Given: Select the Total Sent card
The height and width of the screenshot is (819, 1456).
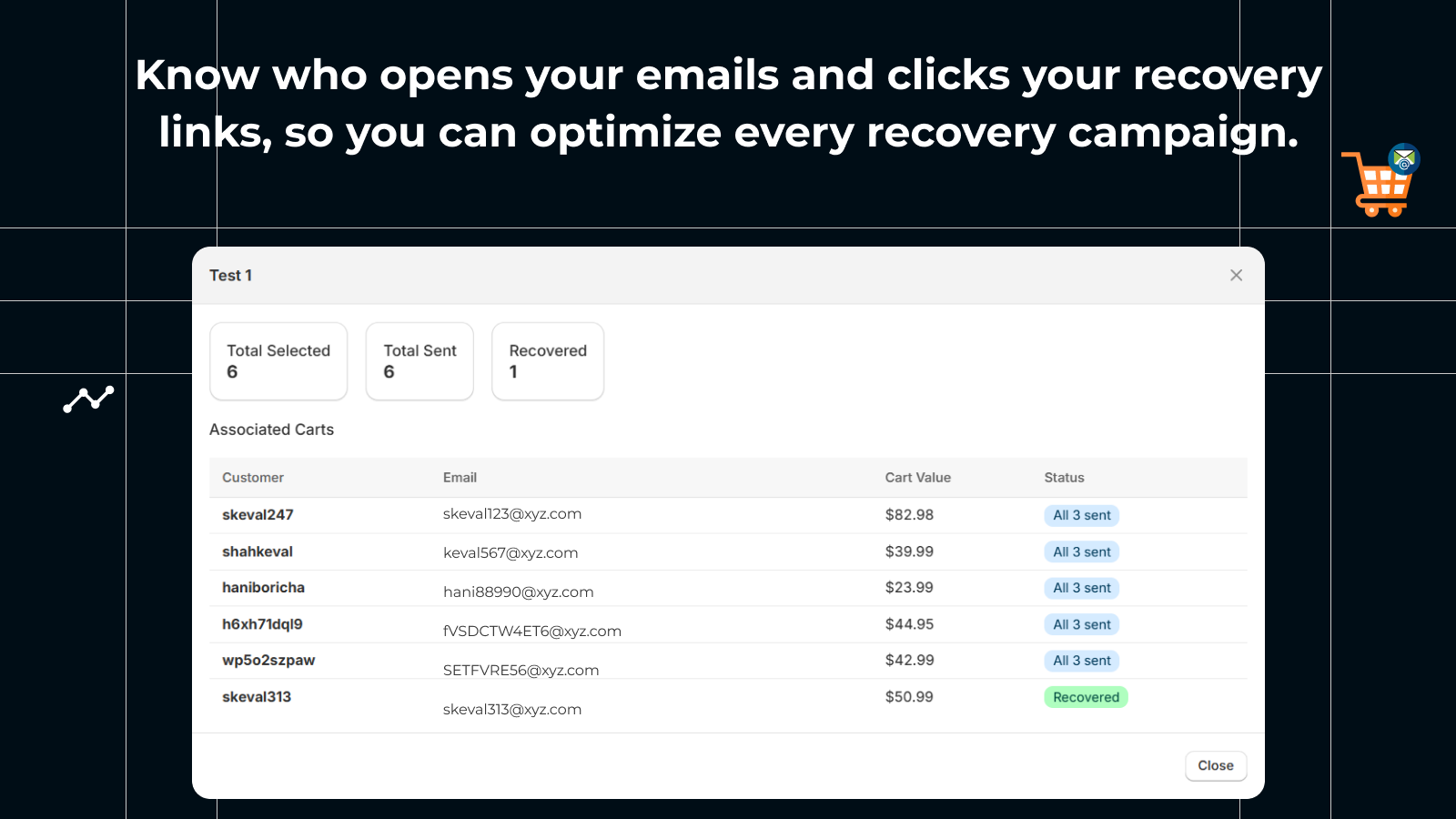Looking at the screenshot, I should 420,361.
